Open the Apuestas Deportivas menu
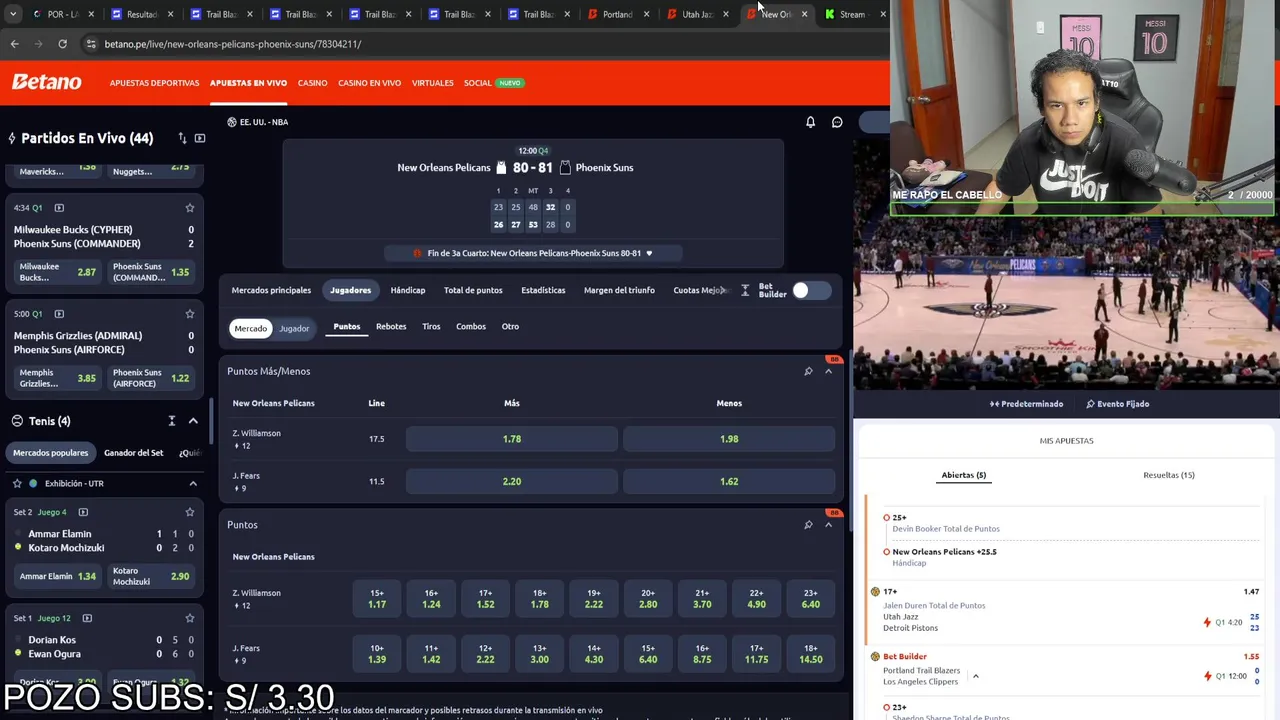This screenshot has height=720, width=1280. tap(154, 83)
